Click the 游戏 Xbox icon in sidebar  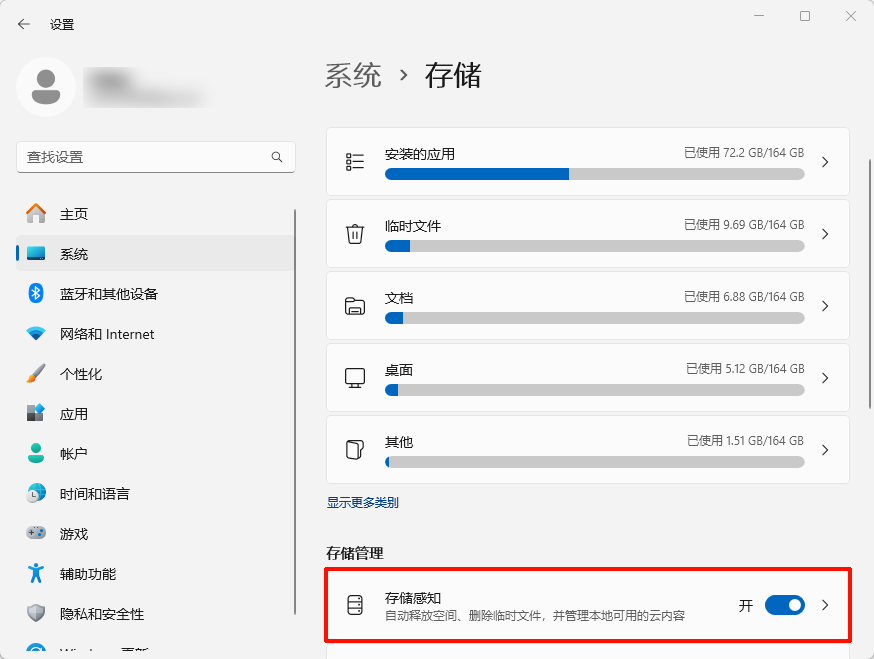pos(36,533)
